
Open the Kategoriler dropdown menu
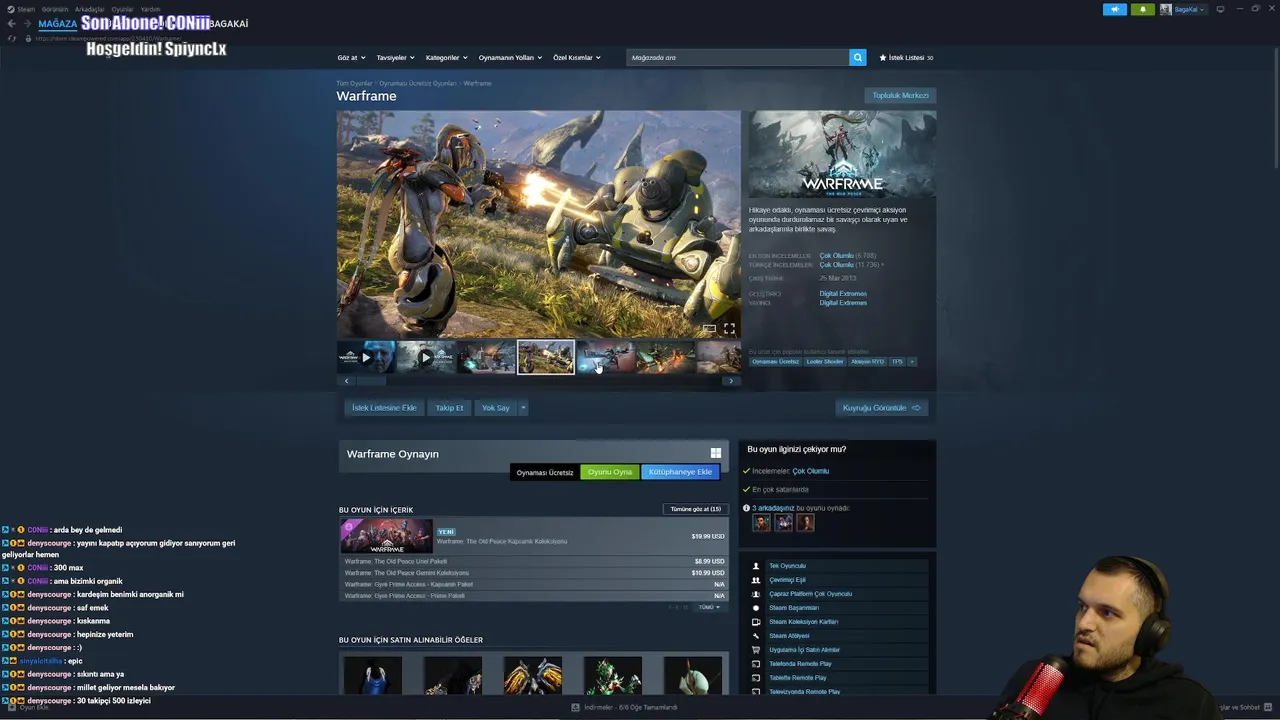(446, 57)
